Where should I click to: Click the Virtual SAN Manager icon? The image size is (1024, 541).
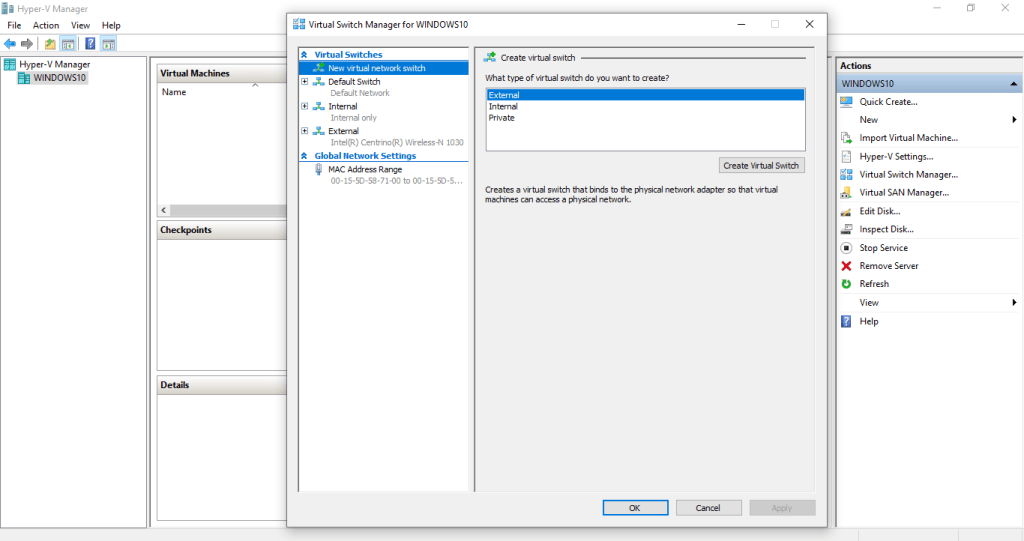[x=846, y=193]
